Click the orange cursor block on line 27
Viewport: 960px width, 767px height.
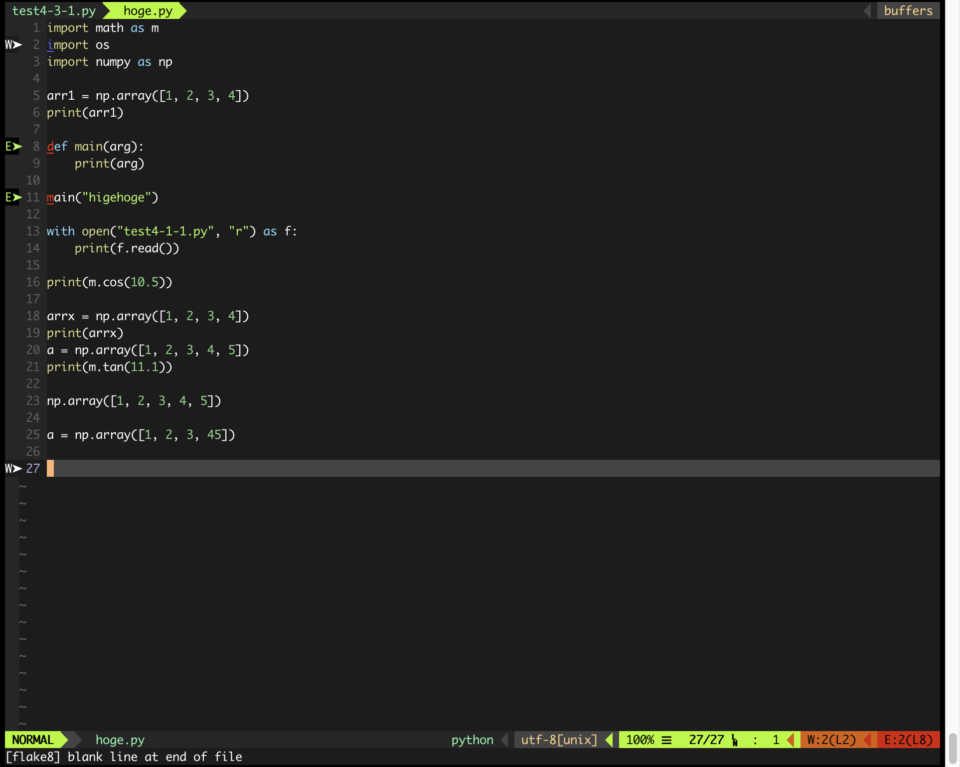coord(50,467)
